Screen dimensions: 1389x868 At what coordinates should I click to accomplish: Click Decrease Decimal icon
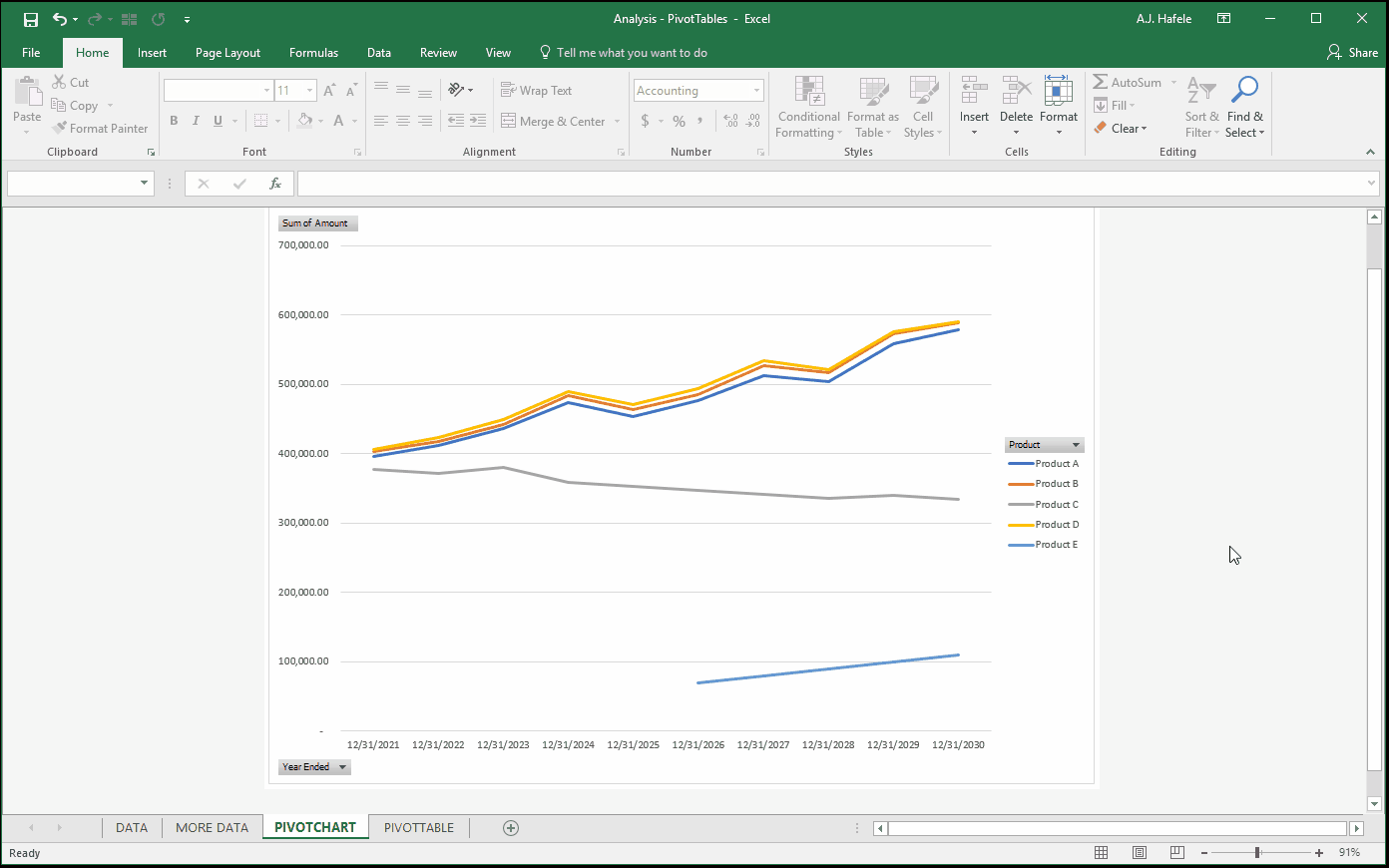tap(753, 121)
